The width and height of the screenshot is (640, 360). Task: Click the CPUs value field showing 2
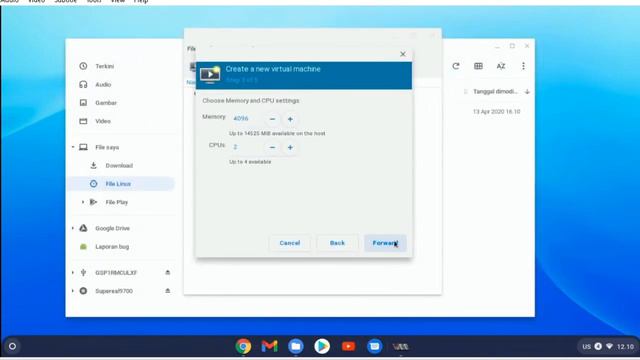pyautogui.click(x=246, y=147)
